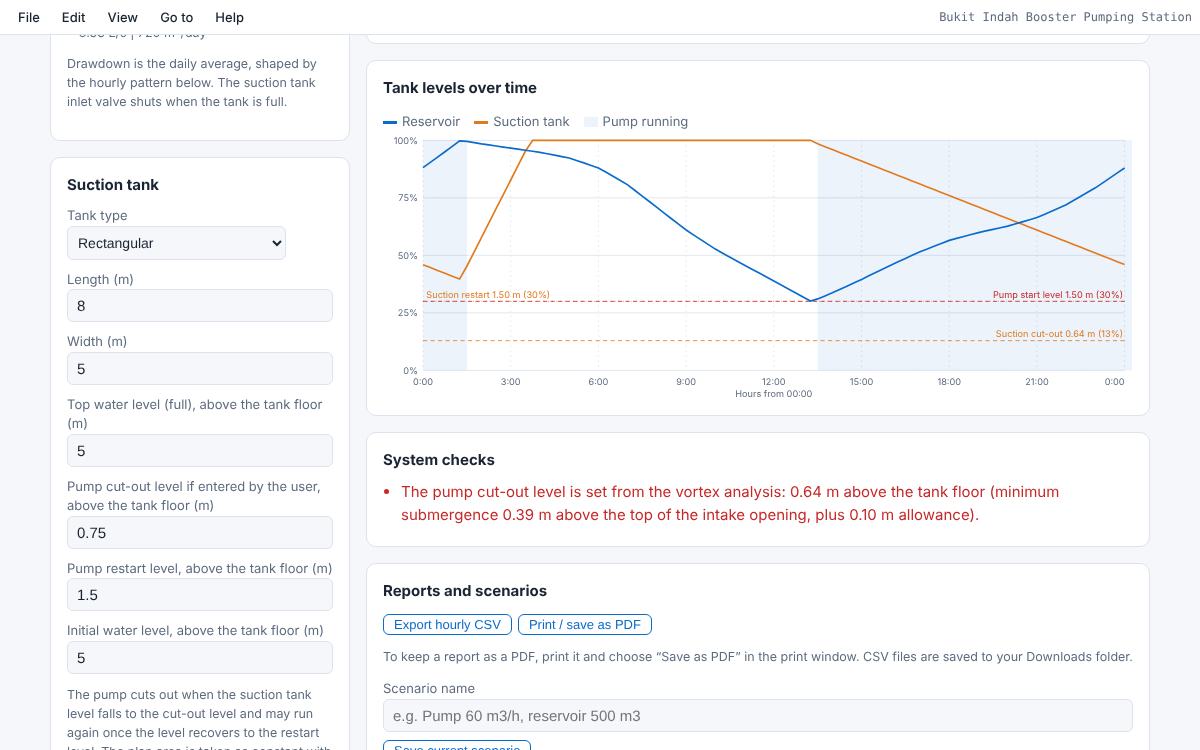
Task: Click the 'Reports and scenarios' heading
Action: pyautogui.click(x=465, y=591)
